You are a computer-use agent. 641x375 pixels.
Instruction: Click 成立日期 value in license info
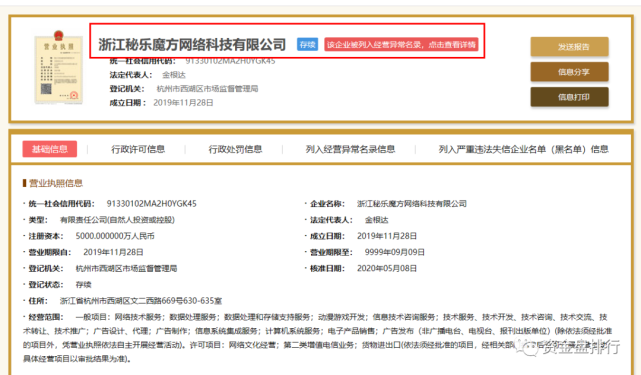pos(387,236)
